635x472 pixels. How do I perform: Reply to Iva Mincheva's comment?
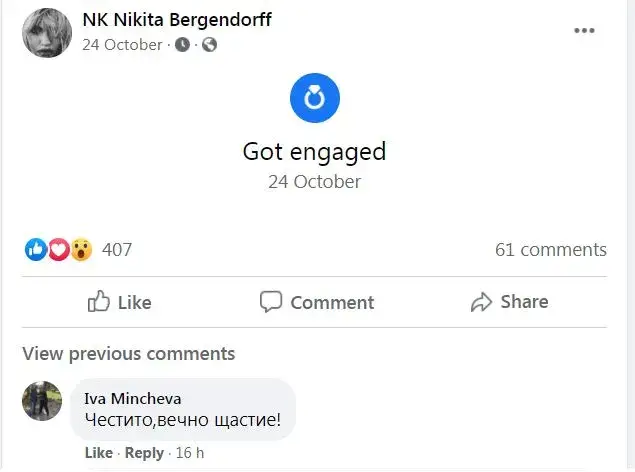[x=144, y=453]
